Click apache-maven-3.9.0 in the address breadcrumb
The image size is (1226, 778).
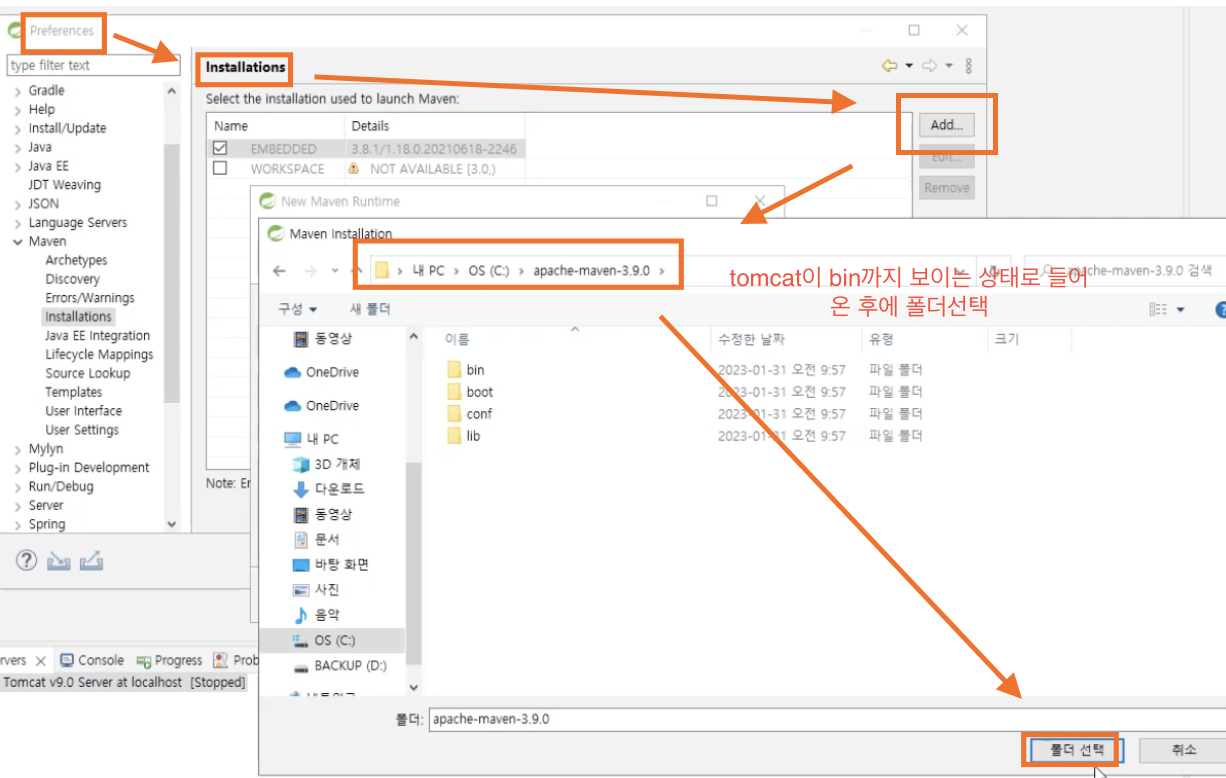click(591, 271)
